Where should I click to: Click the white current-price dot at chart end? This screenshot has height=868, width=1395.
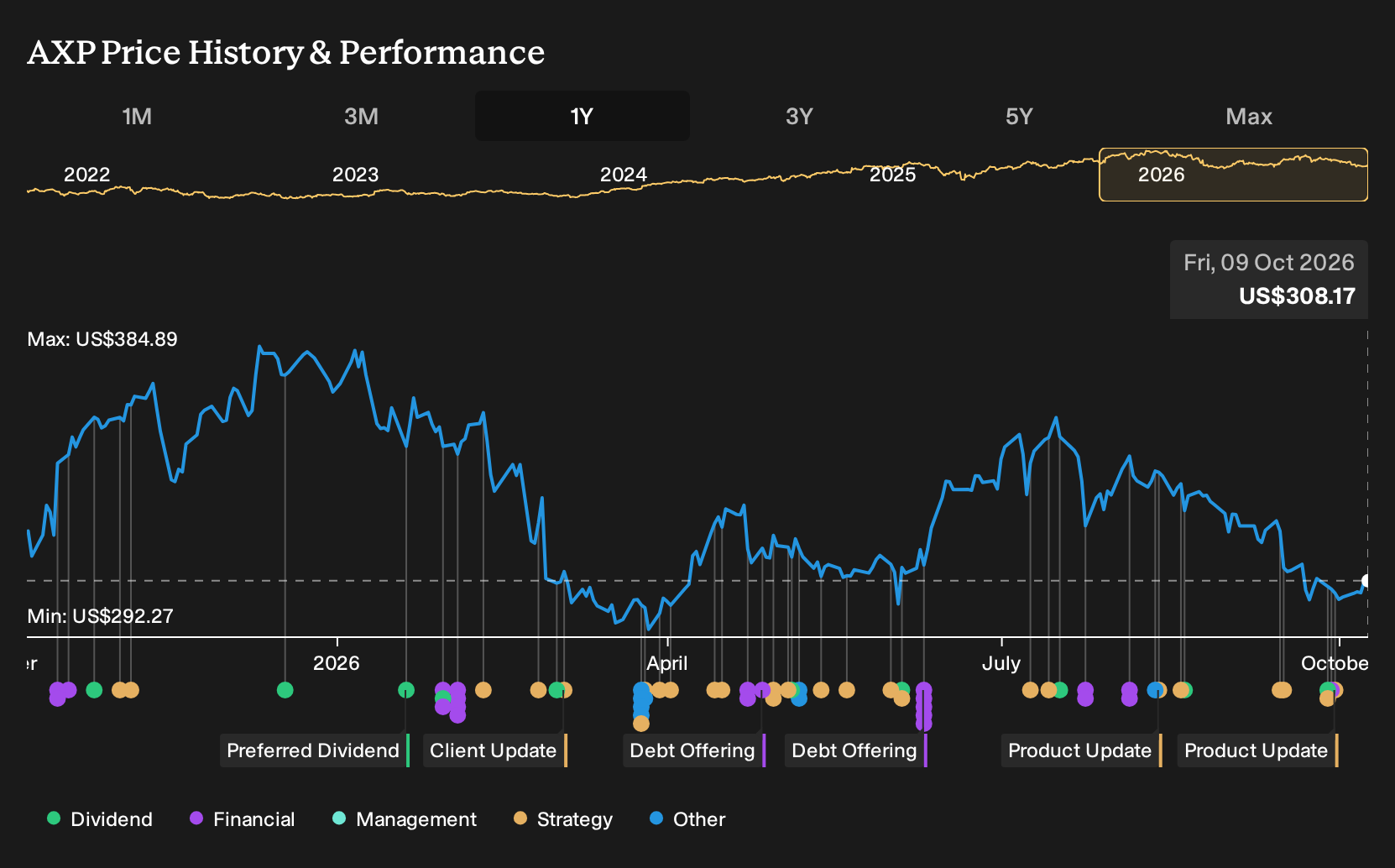coord(1366,581)
